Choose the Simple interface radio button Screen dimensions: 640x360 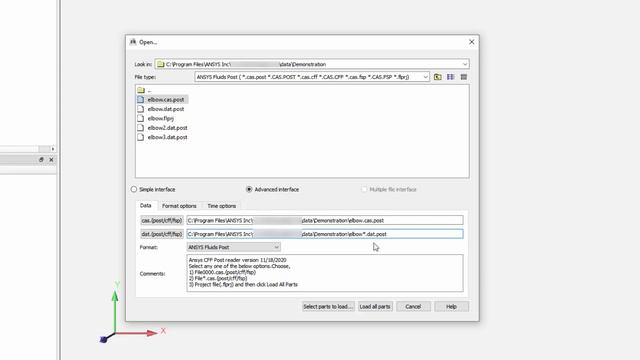134,189
